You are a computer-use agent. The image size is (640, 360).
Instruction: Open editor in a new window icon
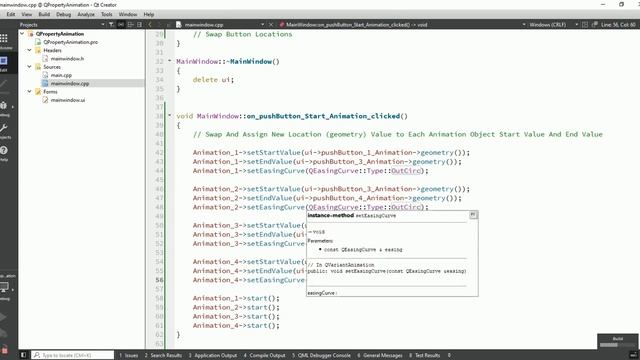[x=595, y=24]
